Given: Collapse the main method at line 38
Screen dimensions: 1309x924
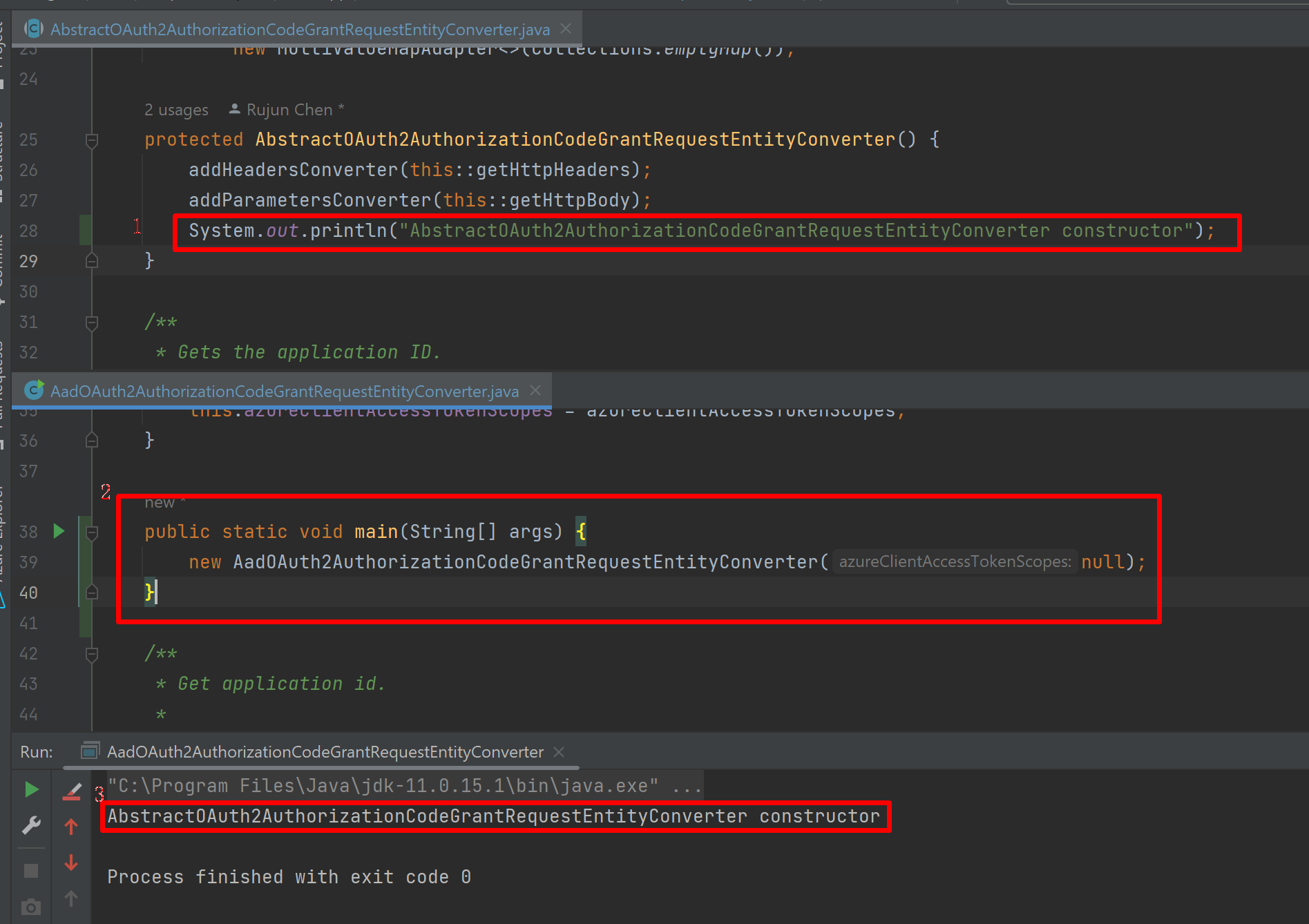Looking at the screenshot, I should (x=91, y=532).
